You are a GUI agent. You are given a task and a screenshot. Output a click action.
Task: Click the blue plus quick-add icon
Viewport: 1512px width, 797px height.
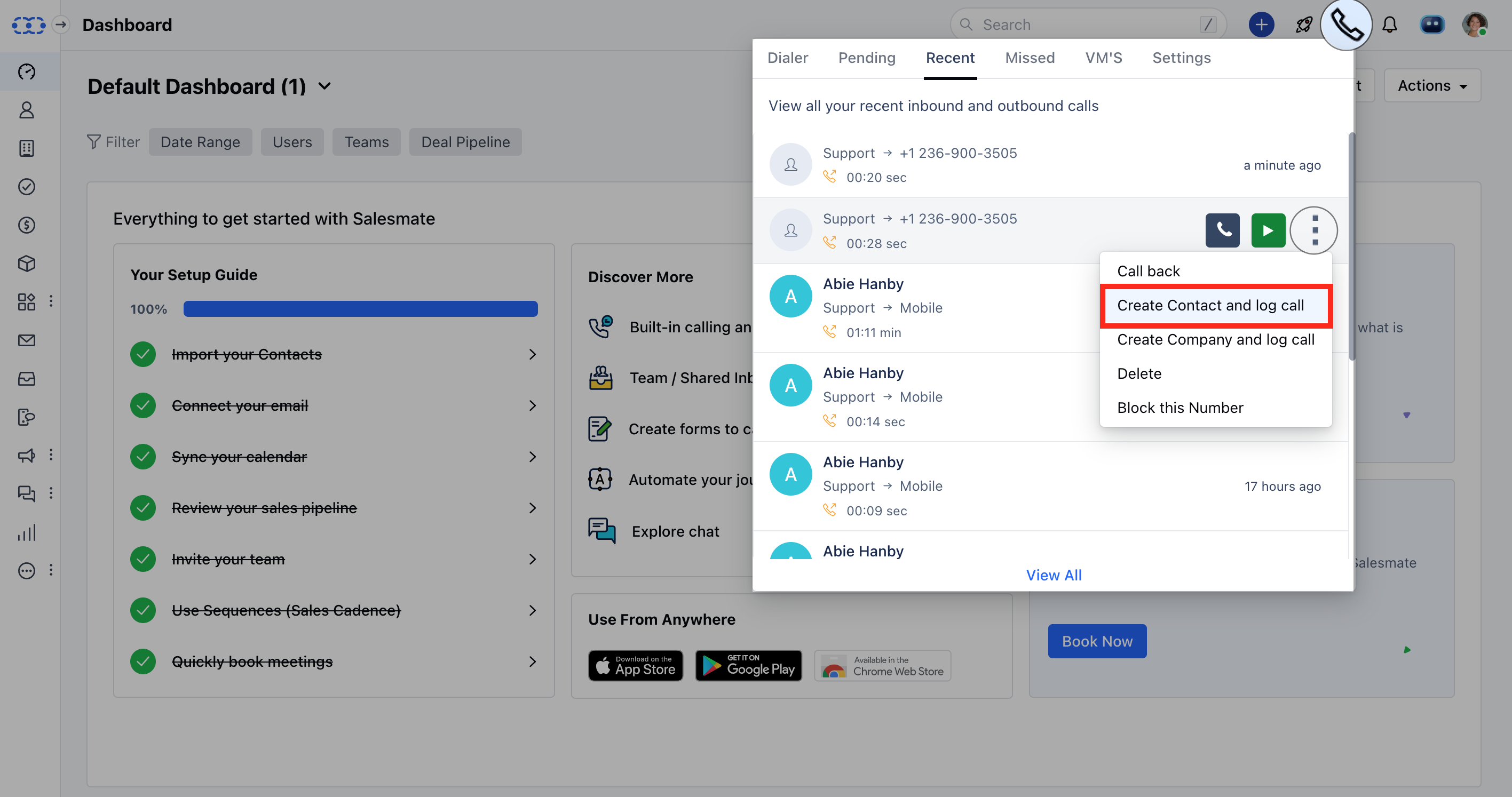(x=1261, y=25)
